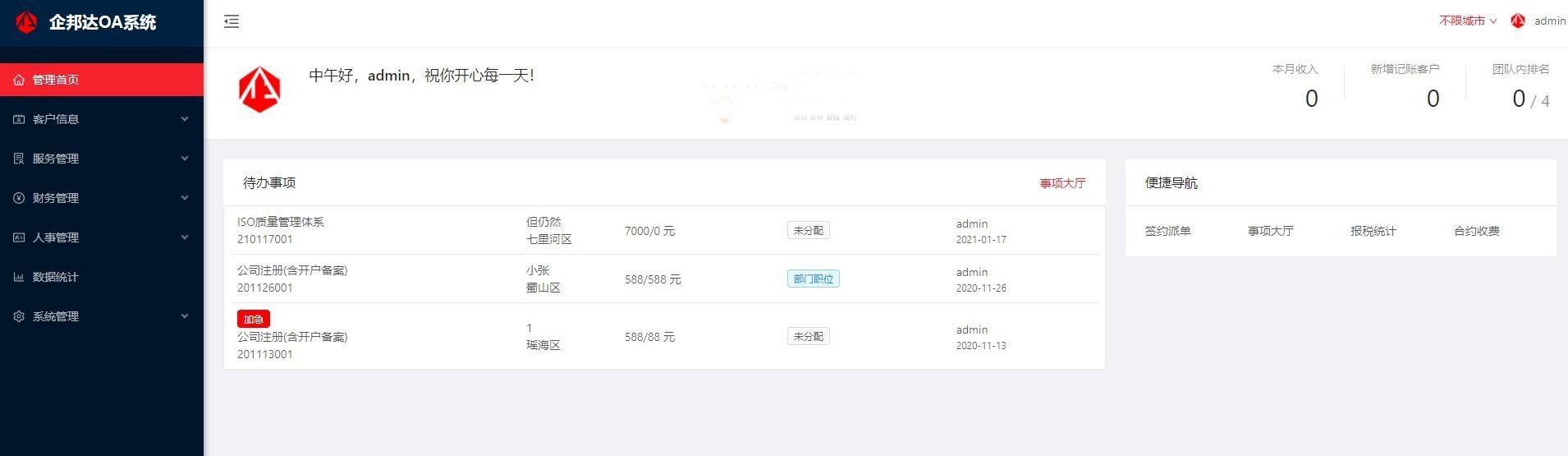Click the 财务管理 yen icon

(x=19, y=198)
